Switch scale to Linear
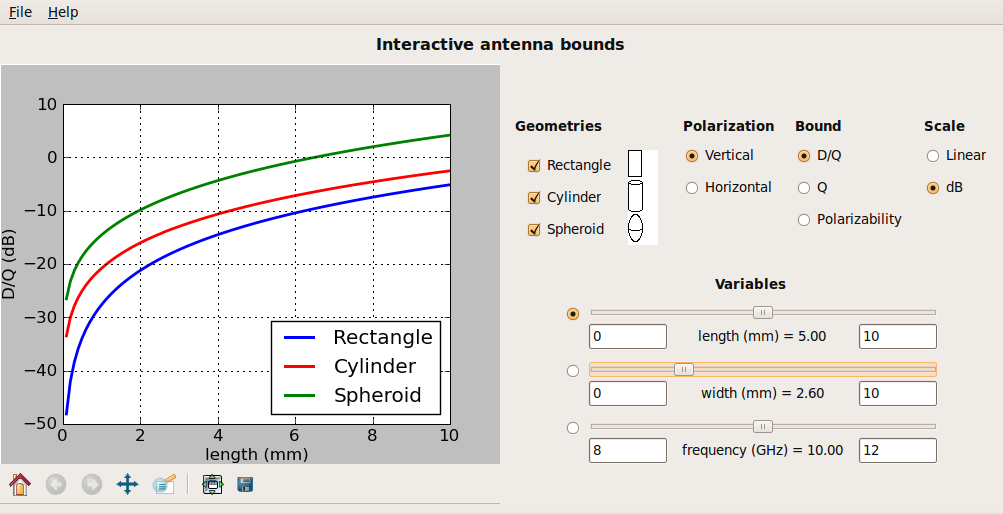Viewport: 1003px width, 514px height. click(933, 156)
